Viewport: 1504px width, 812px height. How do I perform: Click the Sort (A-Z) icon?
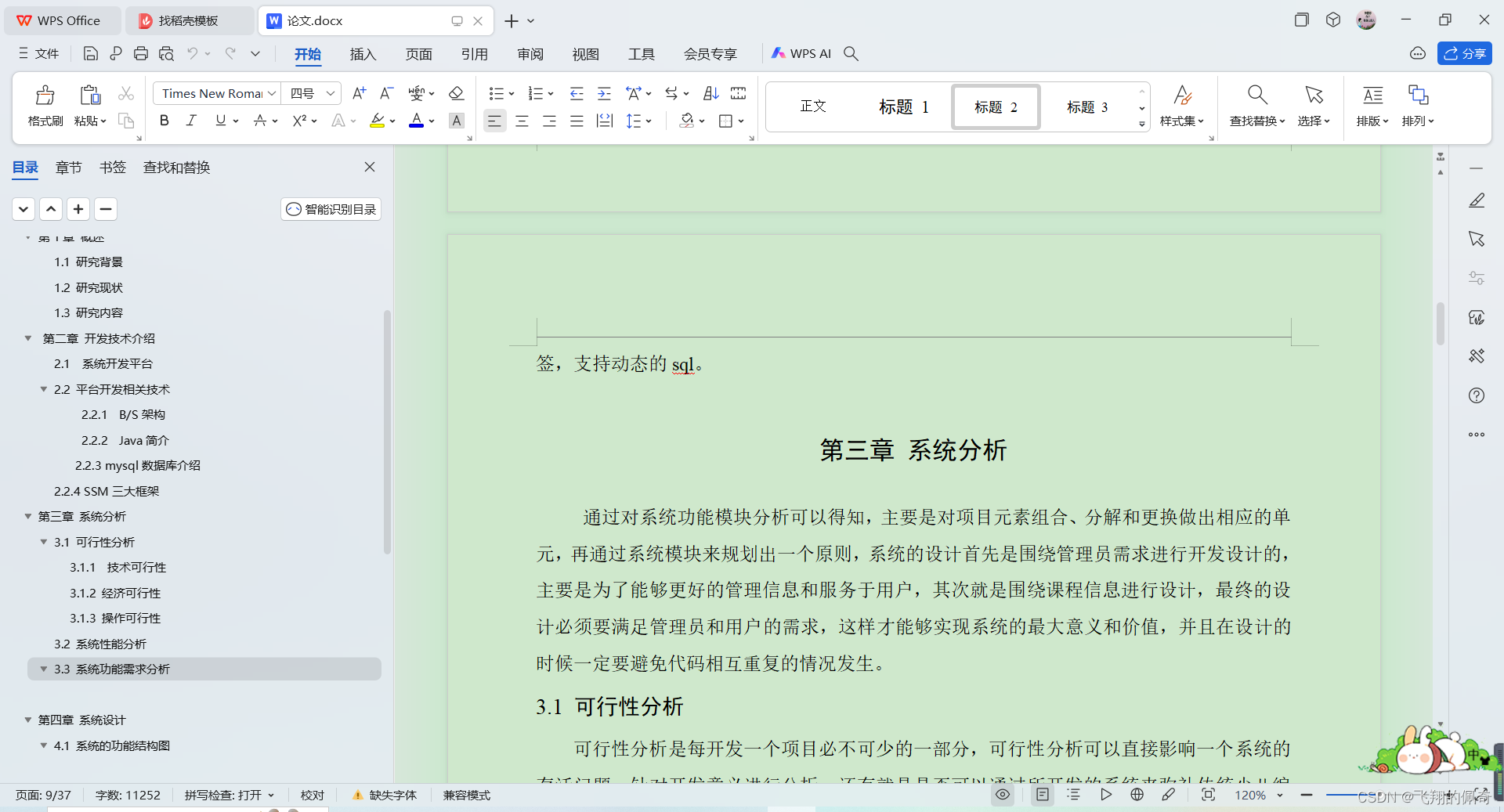click(710, 93)
